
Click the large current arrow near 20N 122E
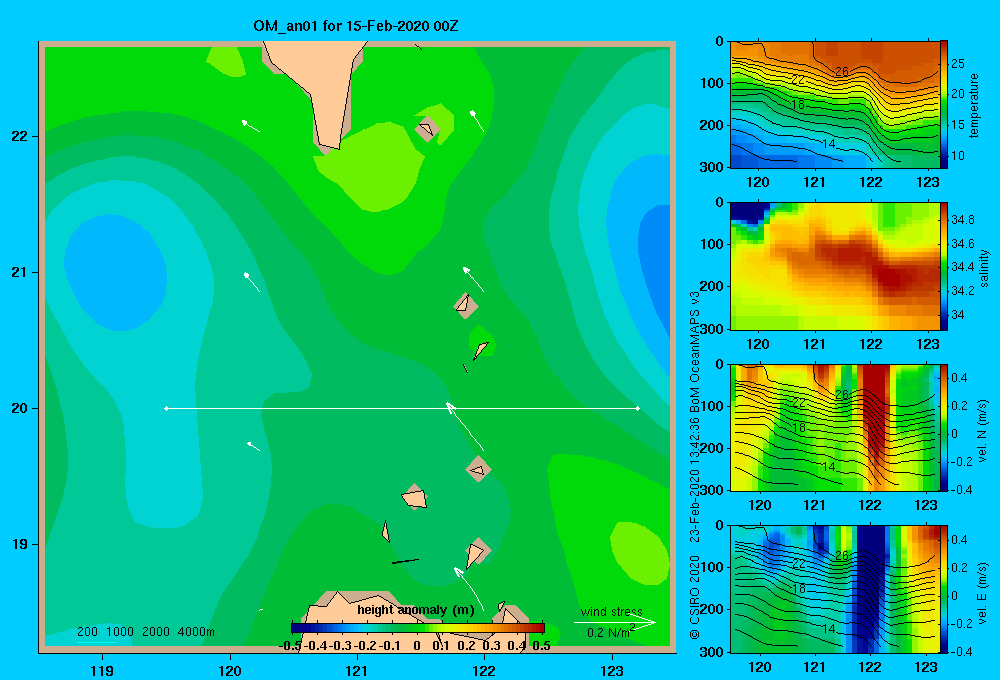pos(465,426)
